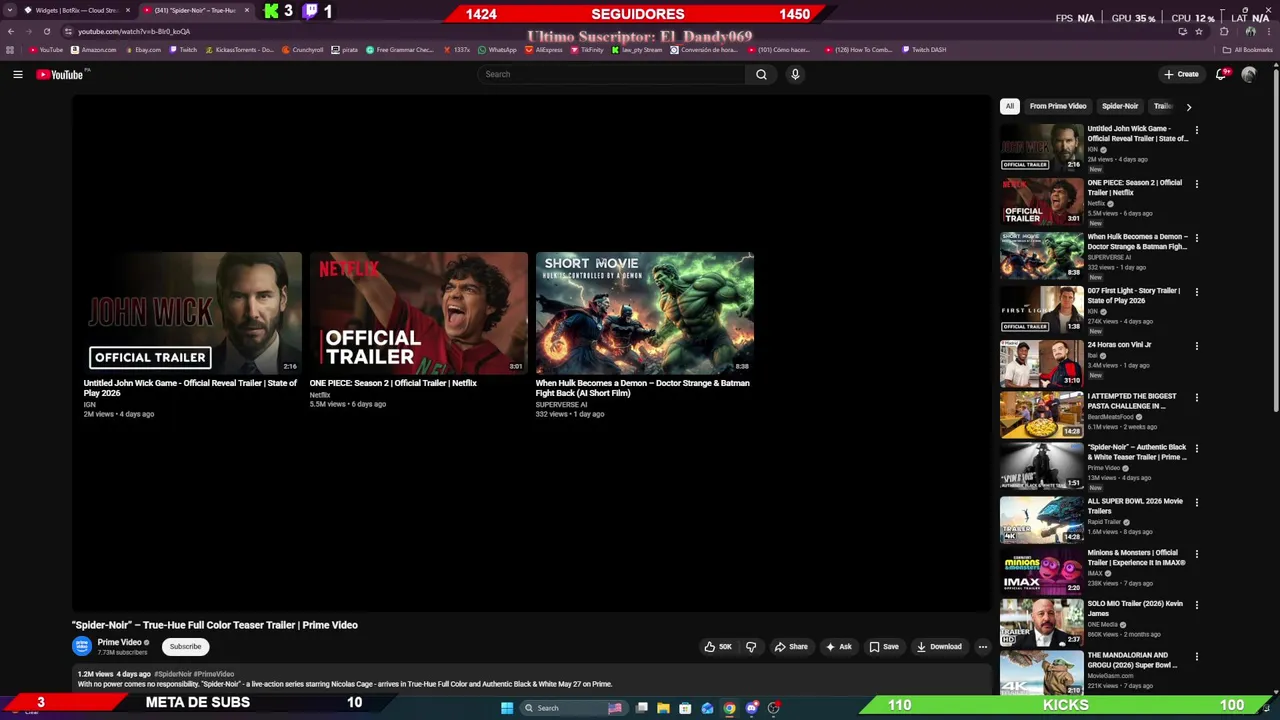The width and height of the screenshot is (1280, 720).
Task: Open the YouTube hamburger guide menu
Action: 18,74
